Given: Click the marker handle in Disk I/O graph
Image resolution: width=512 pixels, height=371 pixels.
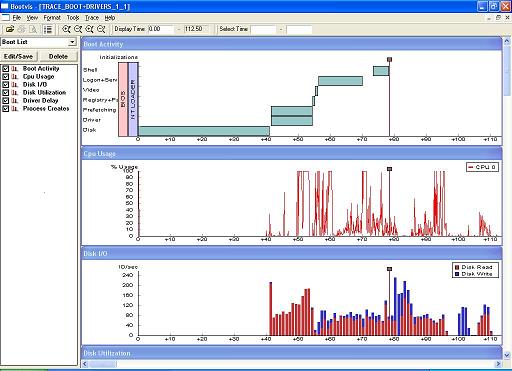Looking at the screenshot, I should pos(389,269).
